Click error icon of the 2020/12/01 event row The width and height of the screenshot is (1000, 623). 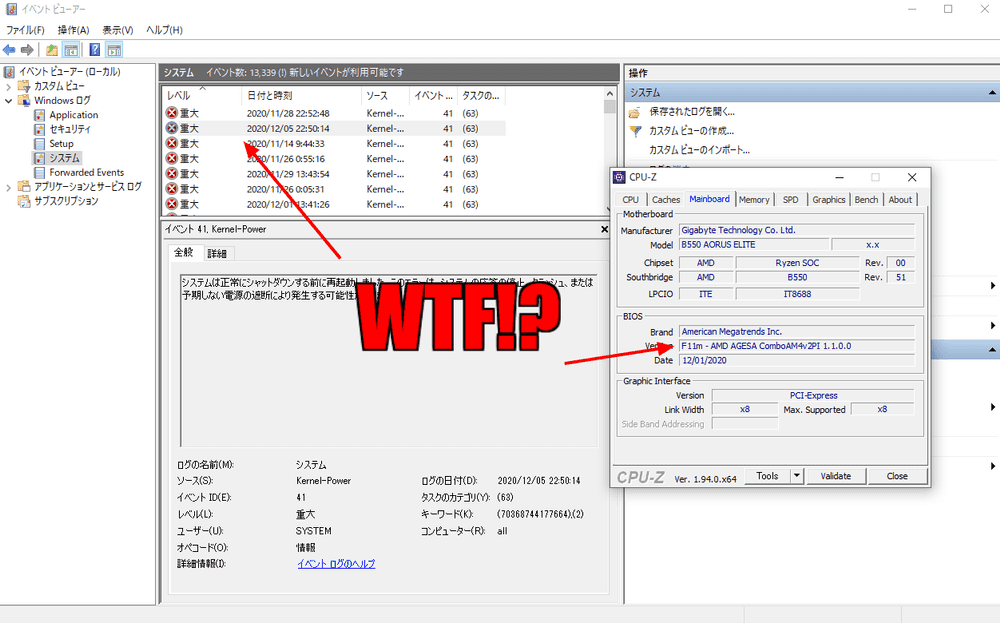click(x=172, y=204)
